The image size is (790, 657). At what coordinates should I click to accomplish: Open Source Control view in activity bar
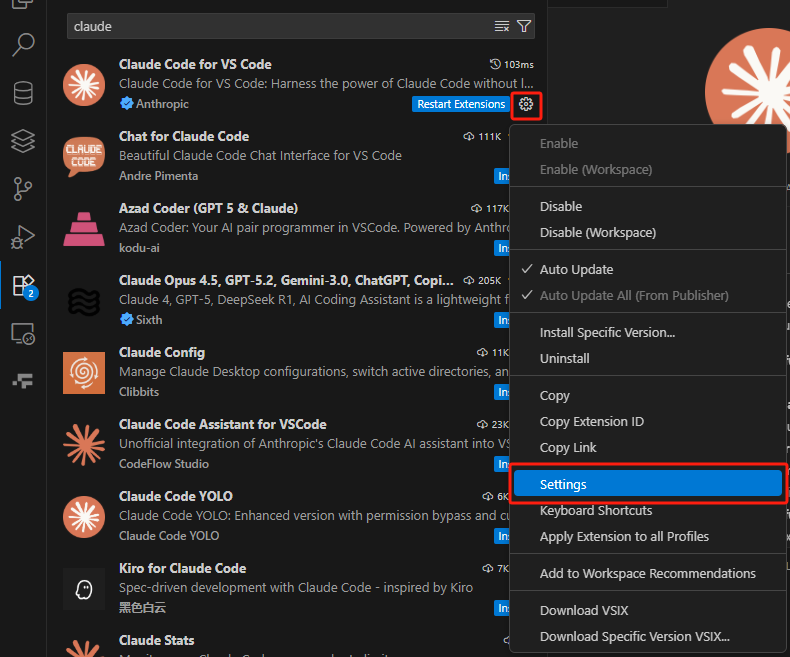pyautogui.click(x=23, y=188)
